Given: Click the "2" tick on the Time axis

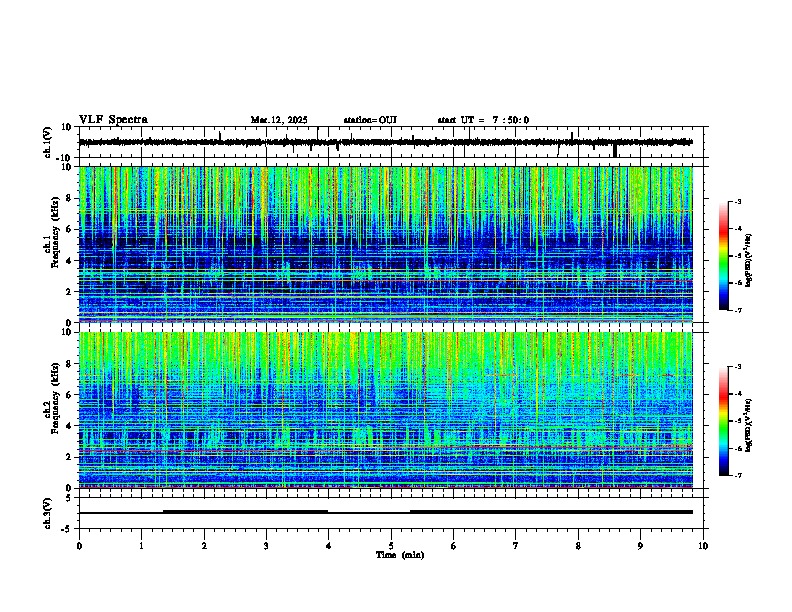Looking at the screenshot, I should [x=204, y=546].
